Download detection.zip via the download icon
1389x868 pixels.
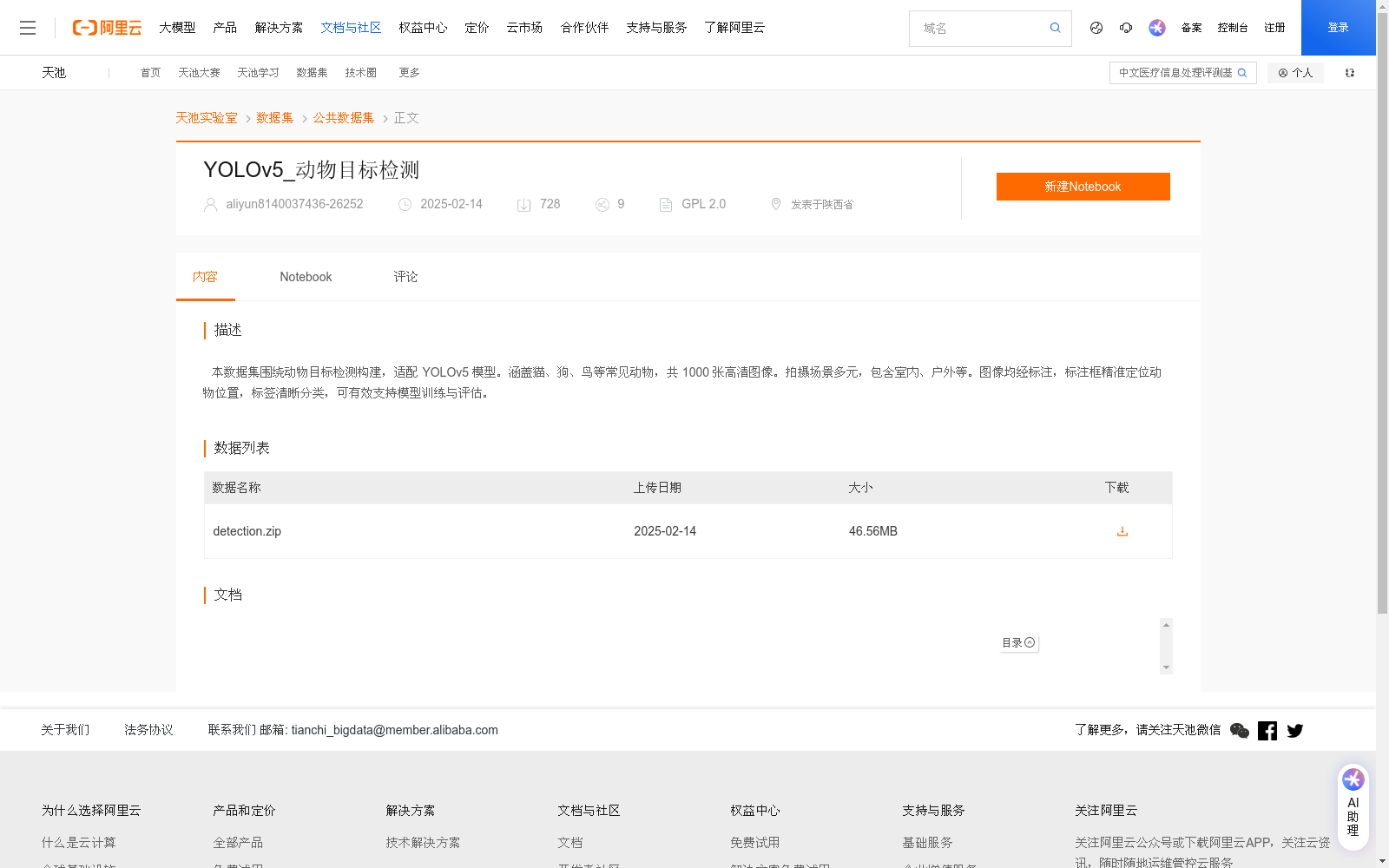[x=1122, y=530]
